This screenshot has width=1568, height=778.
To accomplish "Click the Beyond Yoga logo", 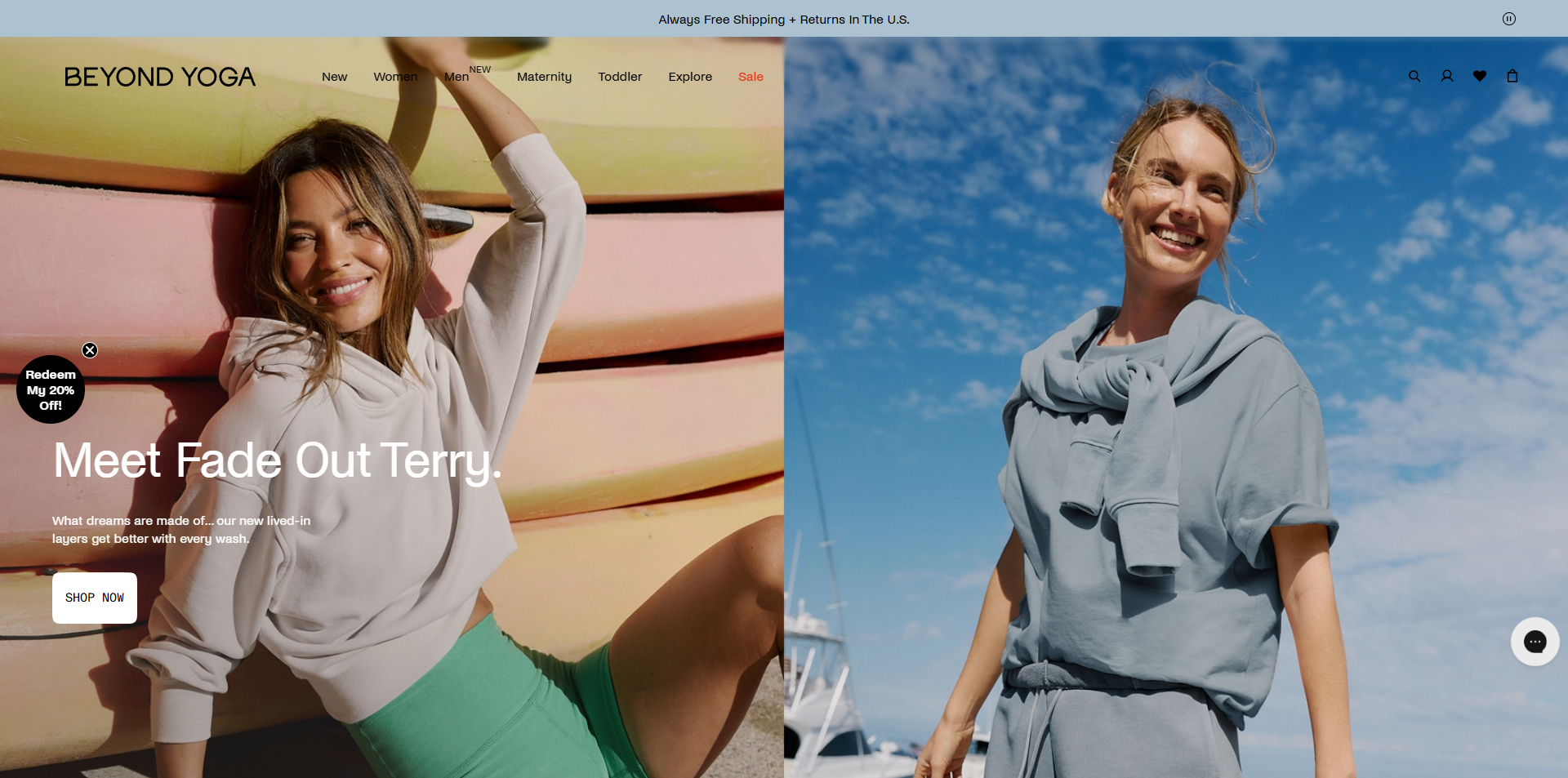I will tap(160, 77).
